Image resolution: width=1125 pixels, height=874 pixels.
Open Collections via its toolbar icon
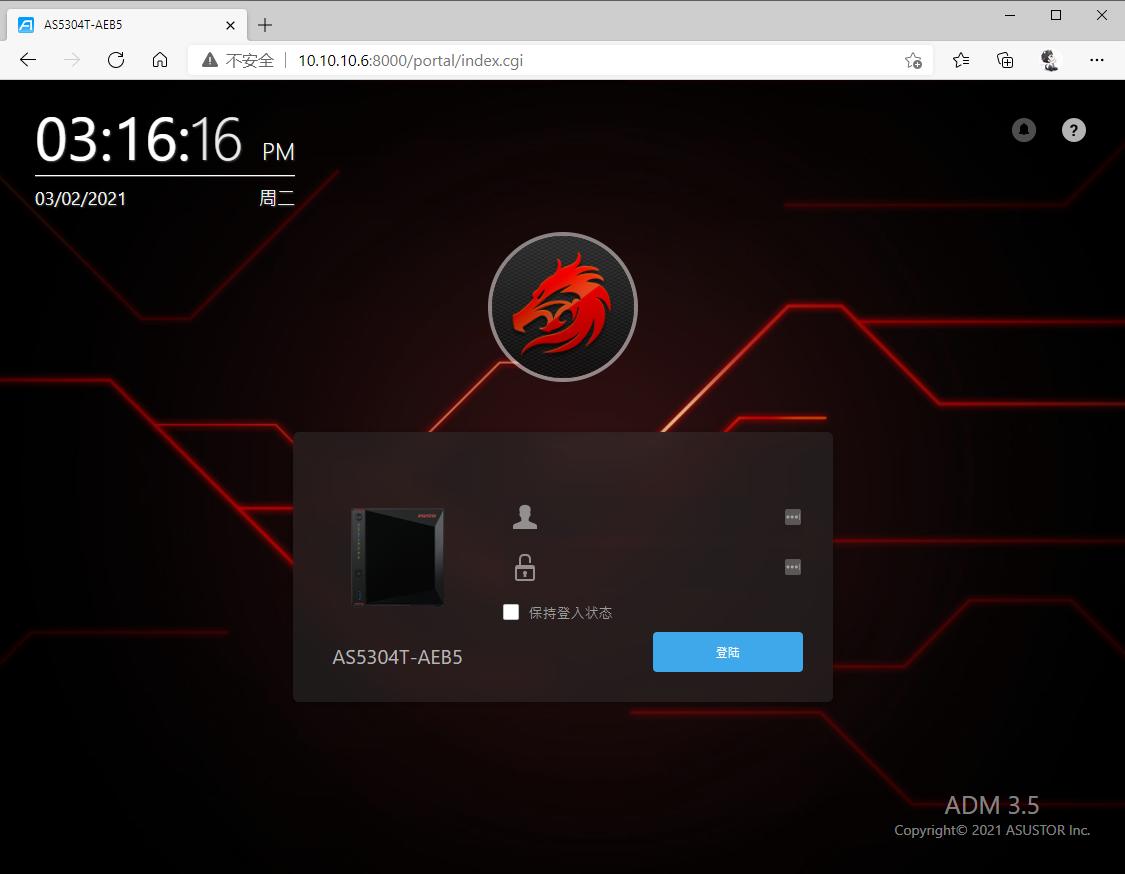pyautogui.click(x=1004, y=60)
